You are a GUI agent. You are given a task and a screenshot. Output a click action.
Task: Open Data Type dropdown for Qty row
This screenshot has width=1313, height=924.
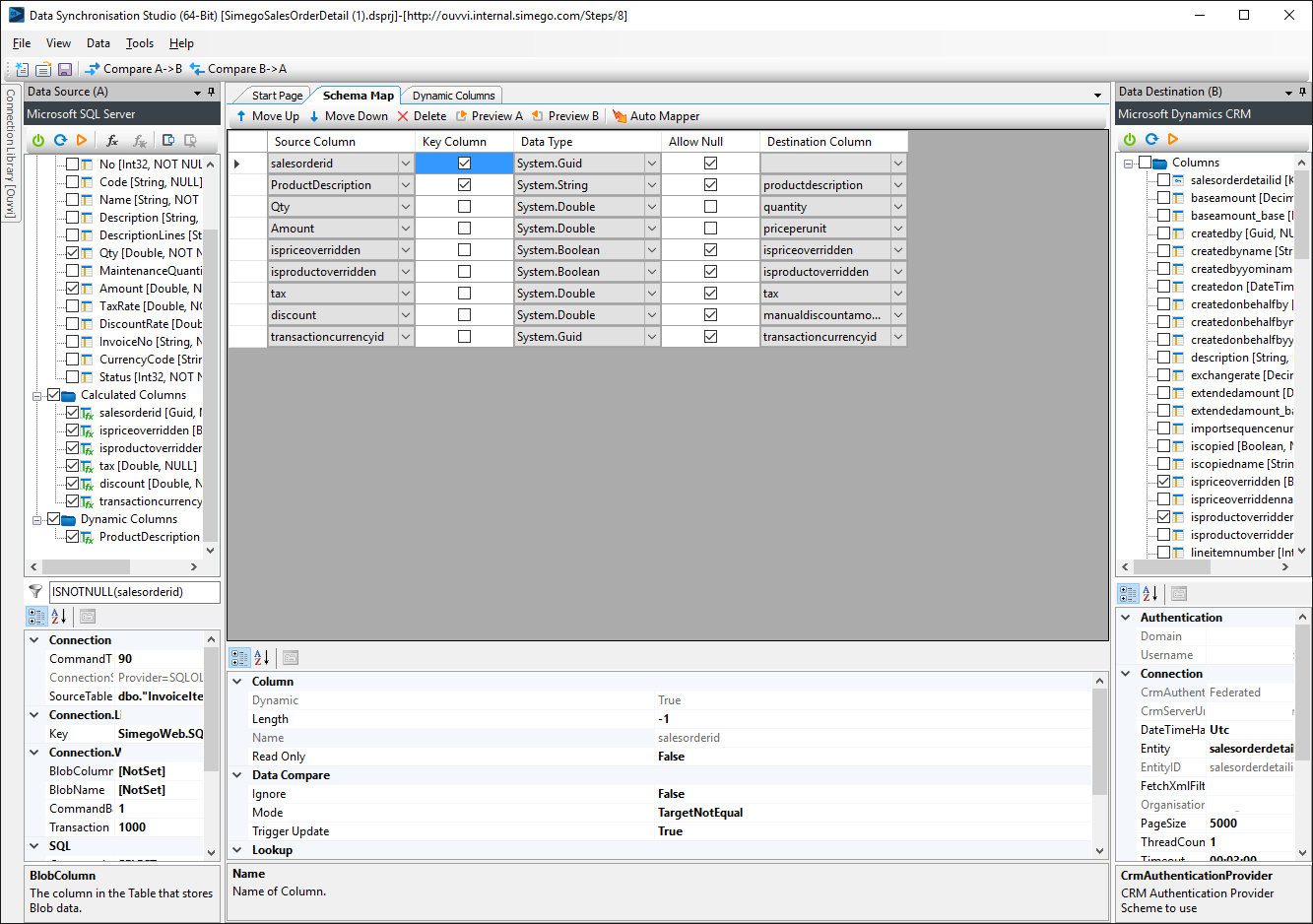click(x=651, y=207)
